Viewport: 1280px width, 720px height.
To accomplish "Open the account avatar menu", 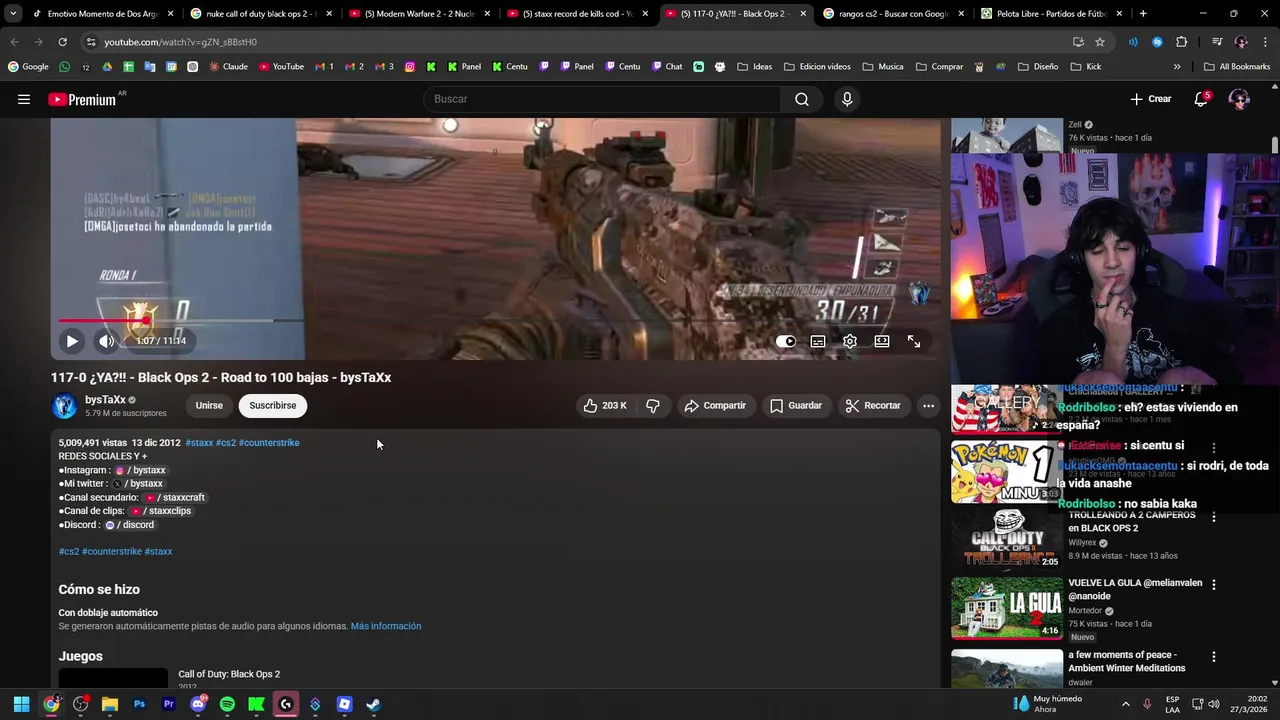I will (1239, 99).
